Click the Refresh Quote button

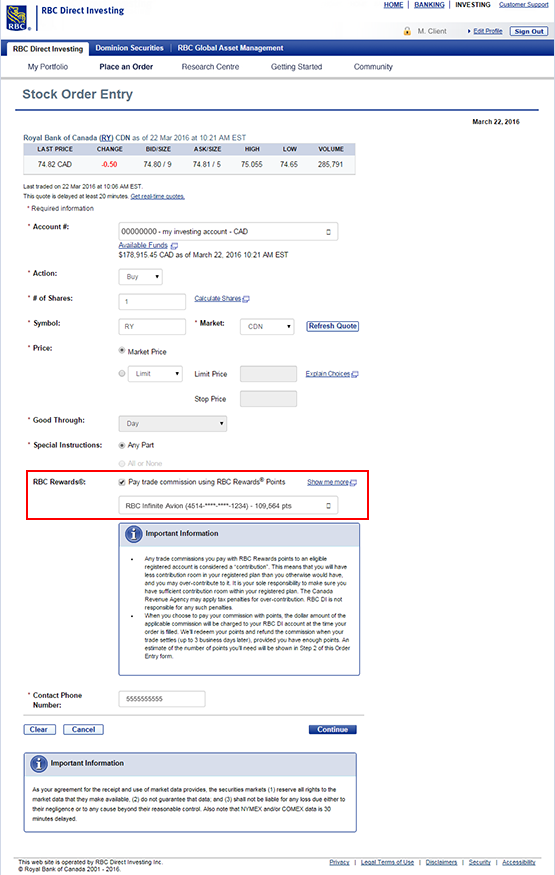[x=333, y=326]
